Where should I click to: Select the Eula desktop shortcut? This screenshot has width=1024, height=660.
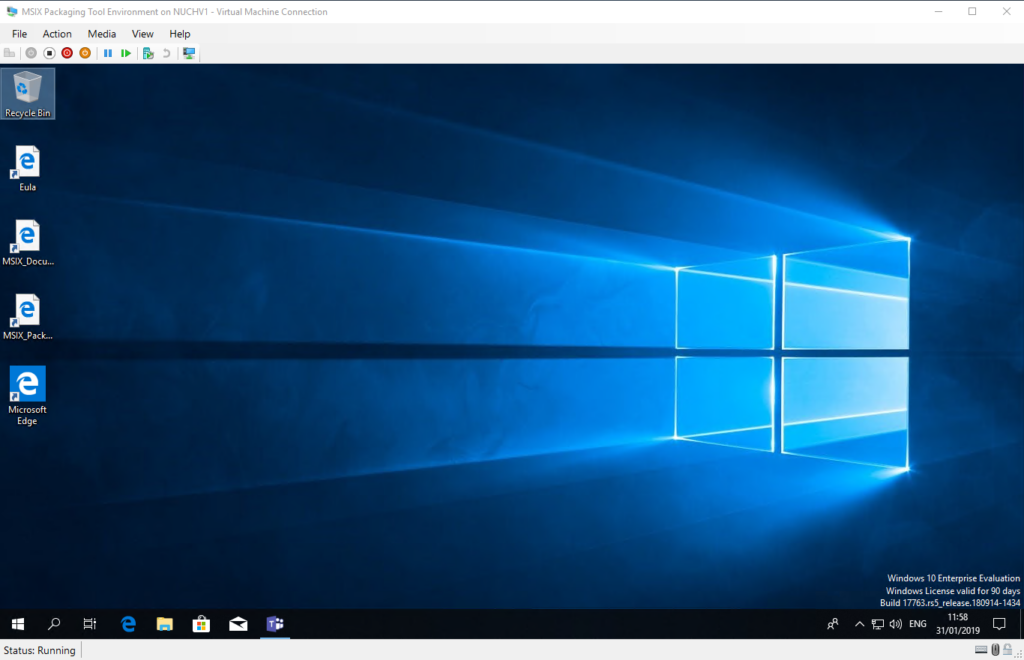point(27,168)
